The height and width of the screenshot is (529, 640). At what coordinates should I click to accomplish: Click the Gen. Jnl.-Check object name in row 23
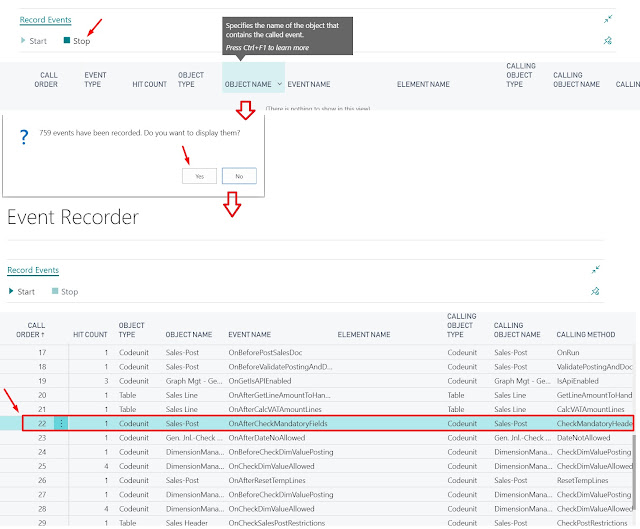[x=194, y=438]
